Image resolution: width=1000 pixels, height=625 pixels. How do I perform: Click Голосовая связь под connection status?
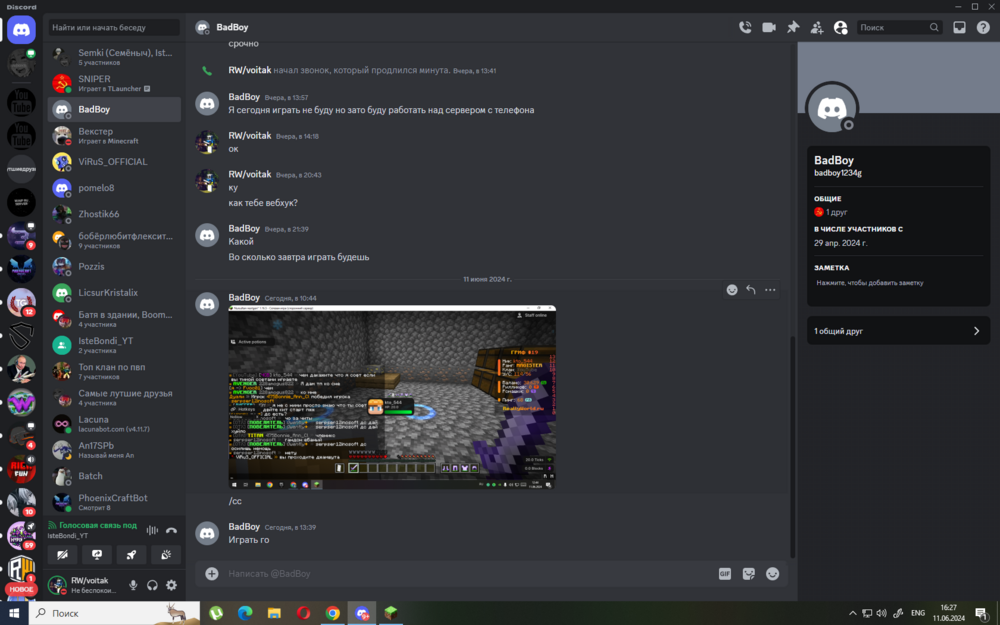point(98,526)
